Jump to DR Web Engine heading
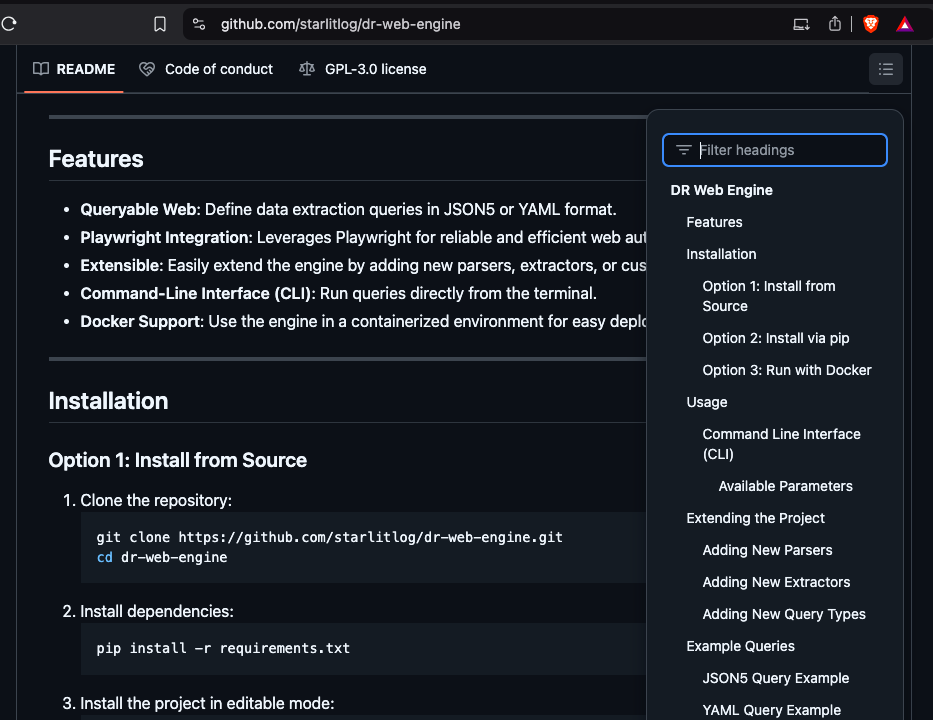 click(x=721, y=190)
